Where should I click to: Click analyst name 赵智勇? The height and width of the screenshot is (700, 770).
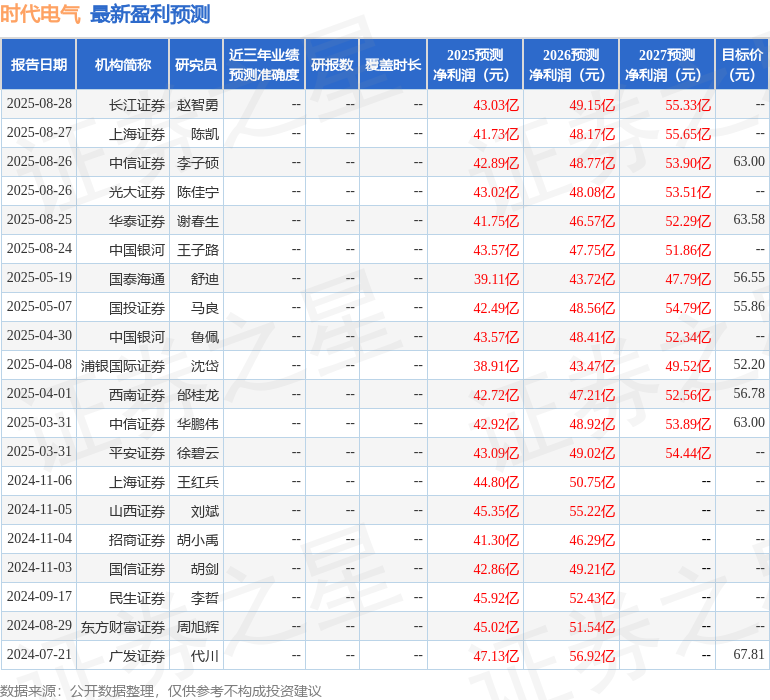[197, 105]
